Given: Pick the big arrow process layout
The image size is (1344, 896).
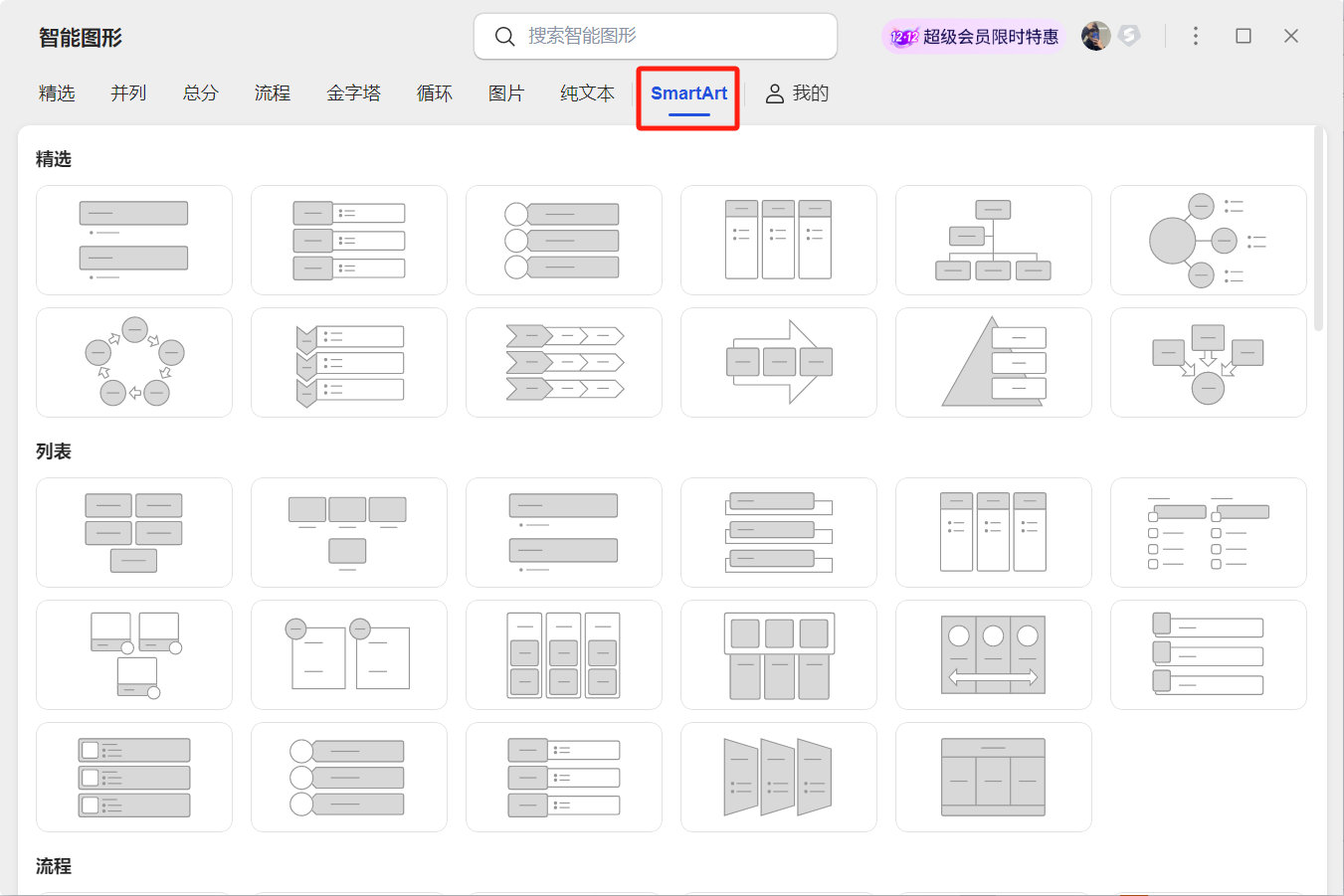Looking at the screenshot, I should click(778, 362).
